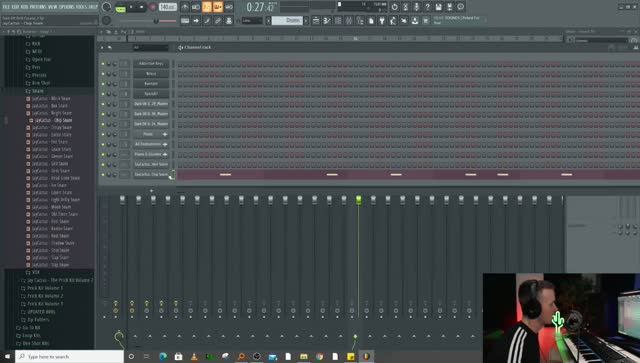
Task: Click the mixer view icon
Action: click(x=349, y=20)
